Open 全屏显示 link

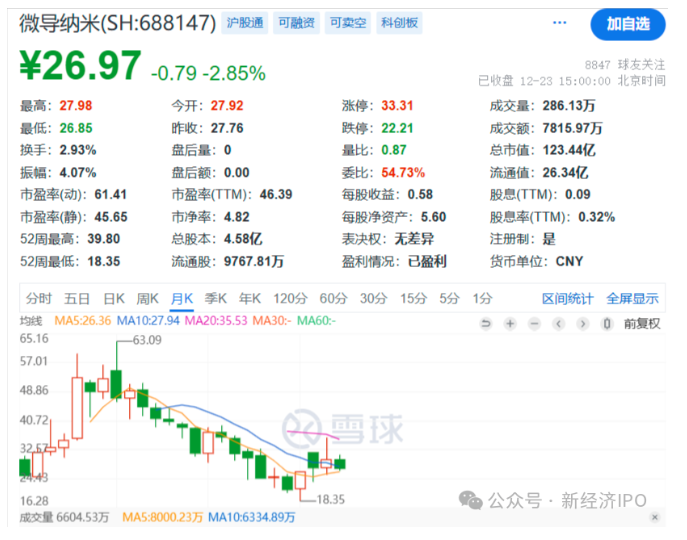coord(632,299)
